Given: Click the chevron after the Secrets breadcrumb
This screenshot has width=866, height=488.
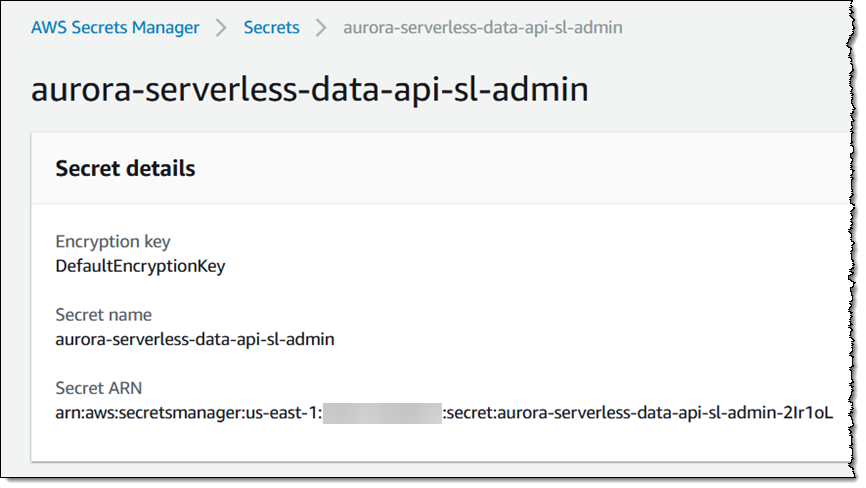Looking at the screenshot, I should click(321, 28).
